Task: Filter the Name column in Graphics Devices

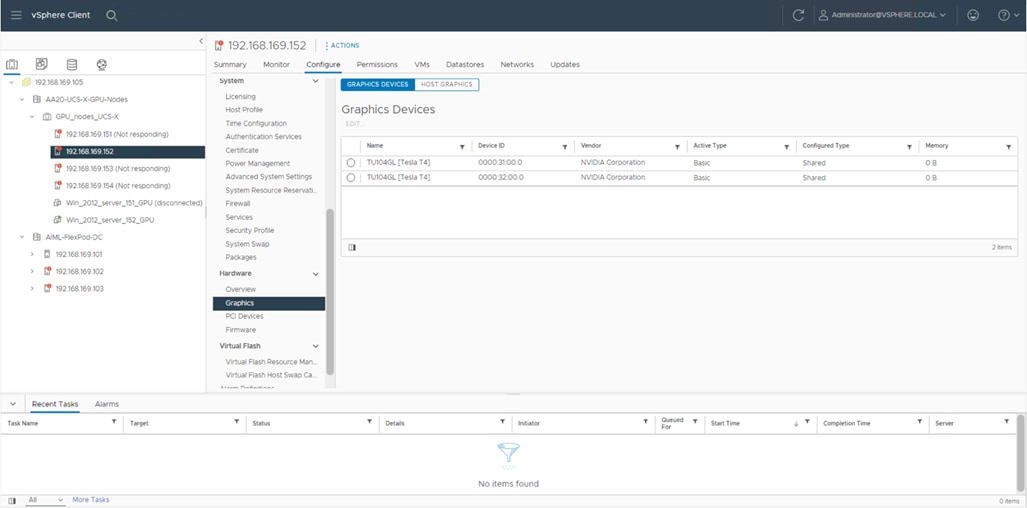Action: (462, 147)
